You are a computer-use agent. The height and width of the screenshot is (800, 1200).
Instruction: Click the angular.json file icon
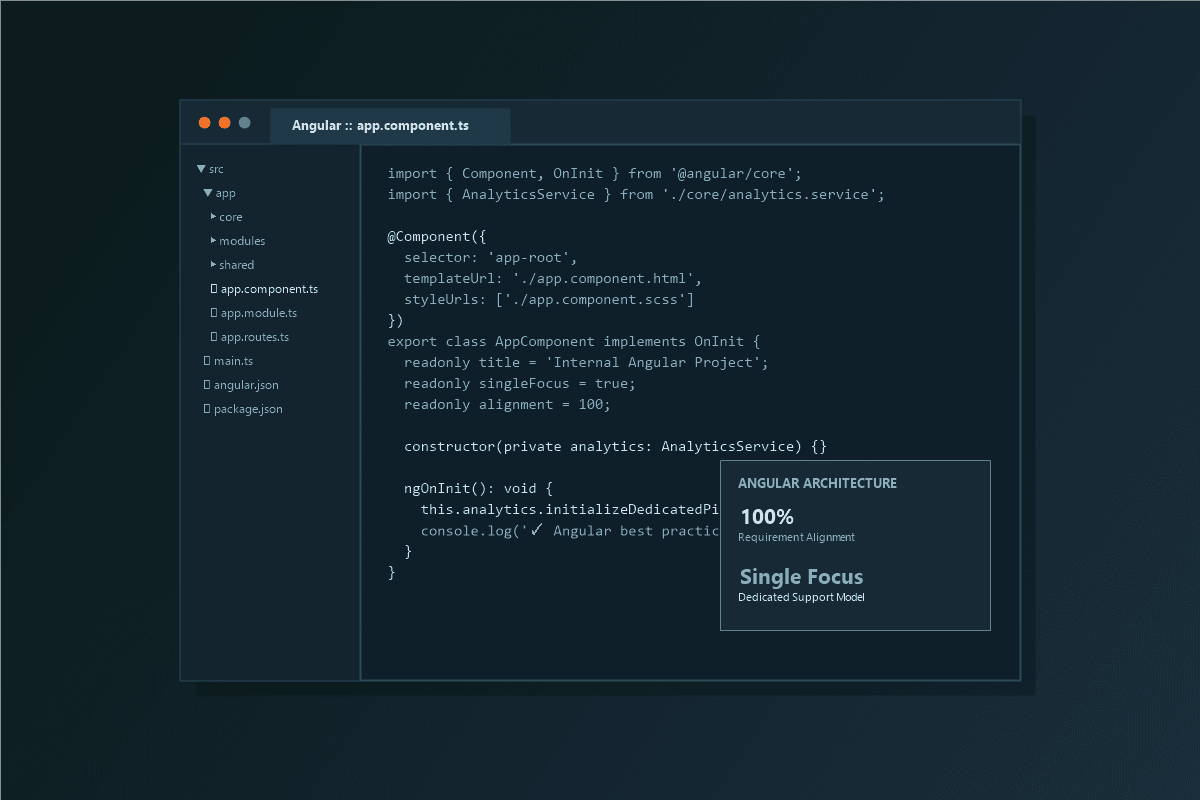point(207,385)
